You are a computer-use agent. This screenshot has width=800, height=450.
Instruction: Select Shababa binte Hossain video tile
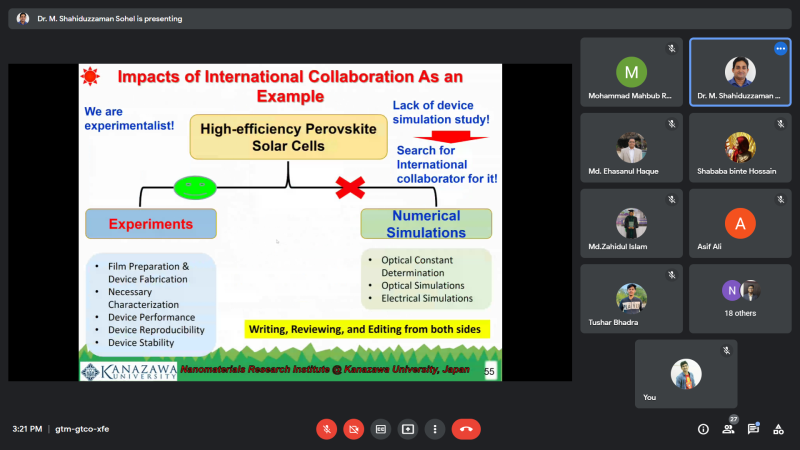click(740, 147)
